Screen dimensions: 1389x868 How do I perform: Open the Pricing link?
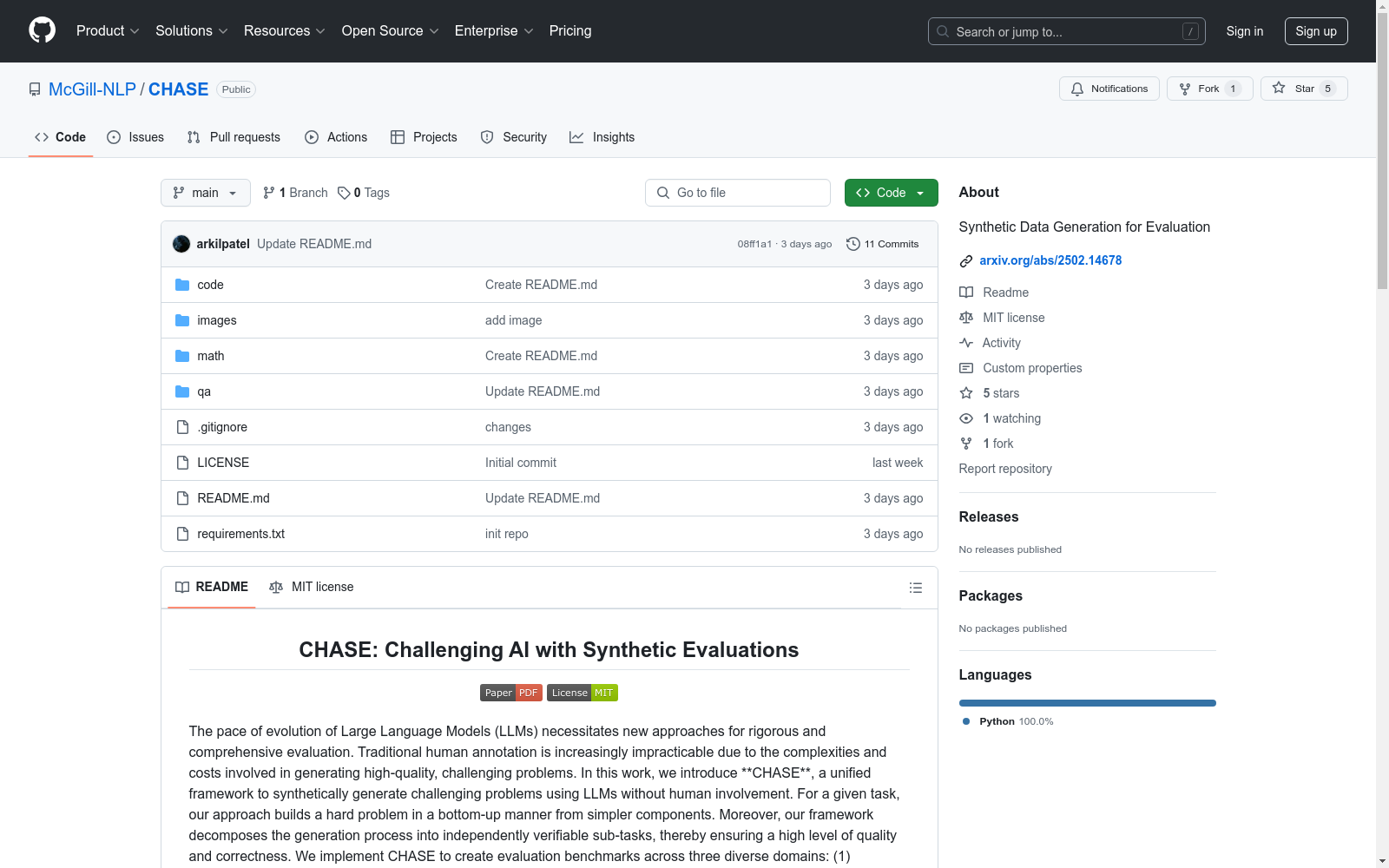[x=570, y=30]
